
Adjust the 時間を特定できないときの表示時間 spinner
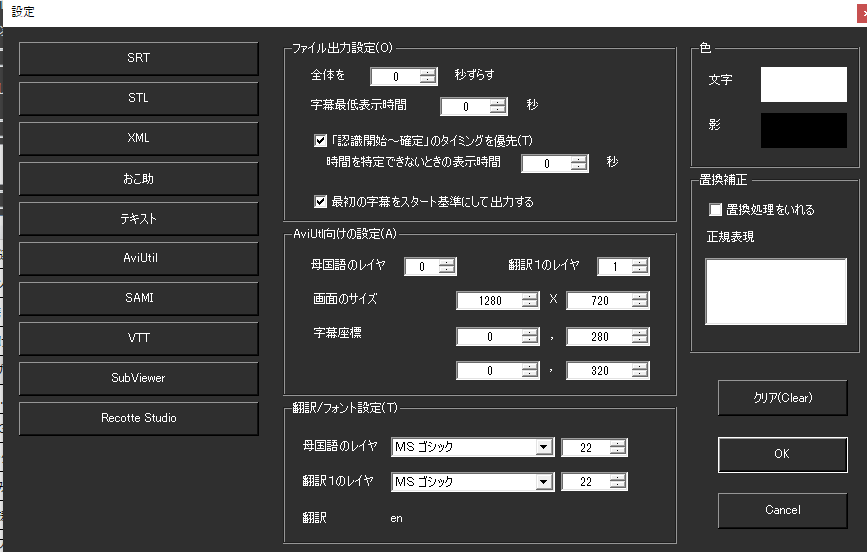[x=579, y=163]
